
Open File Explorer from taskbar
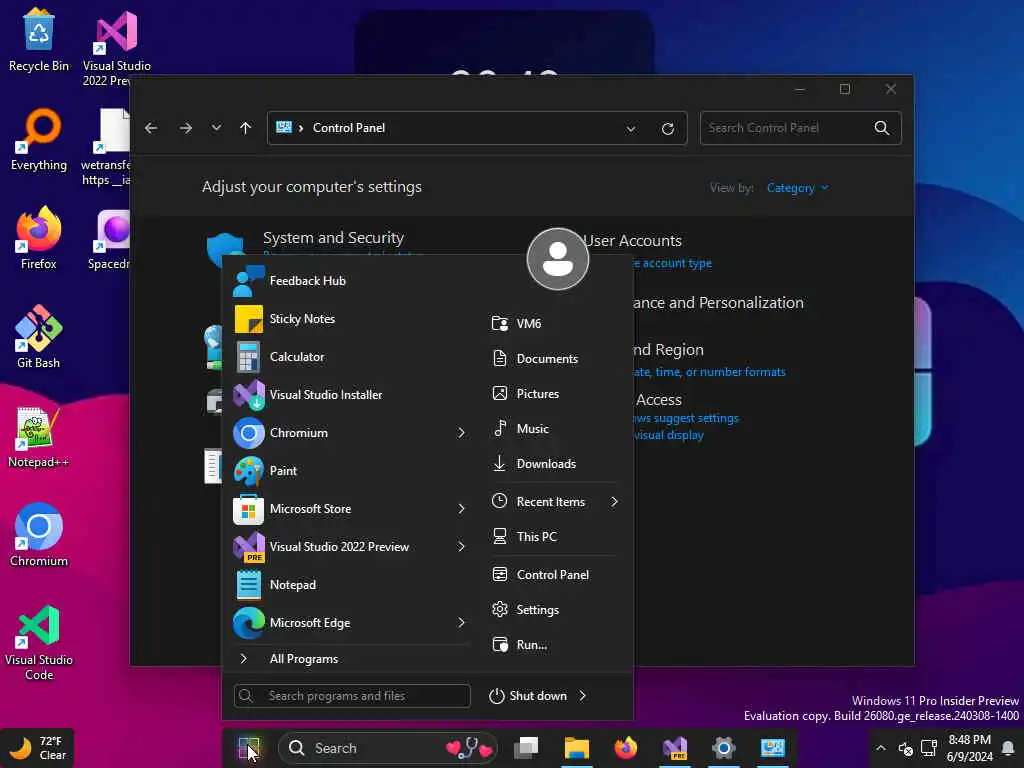pos(577,748)
